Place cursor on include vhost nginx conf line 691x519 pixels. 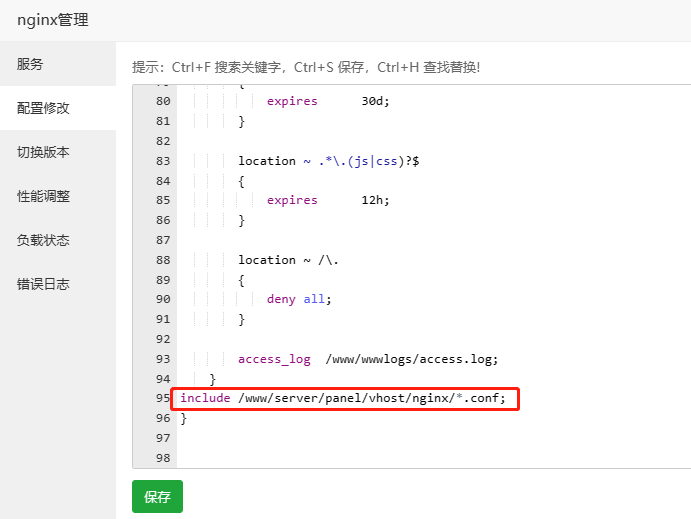click(x=343, y=398)
